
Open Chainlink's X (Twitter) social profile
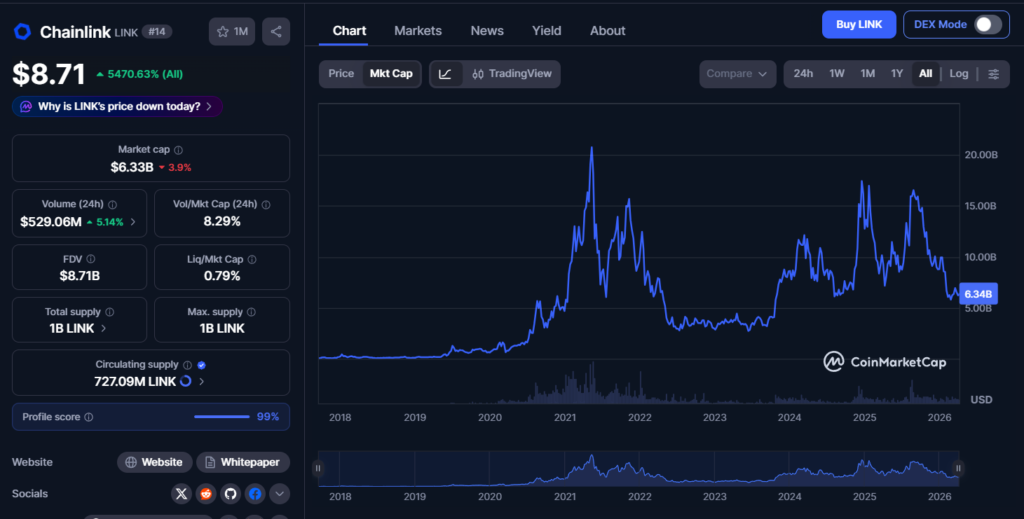click(181, 493)
